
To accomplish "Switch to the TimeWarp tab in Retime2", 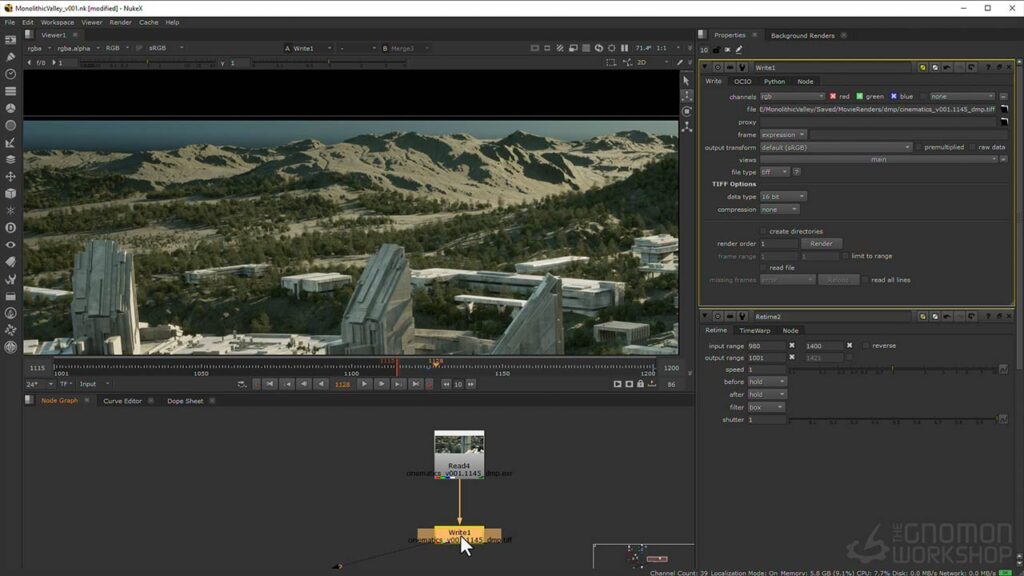I will coord(754,330).
